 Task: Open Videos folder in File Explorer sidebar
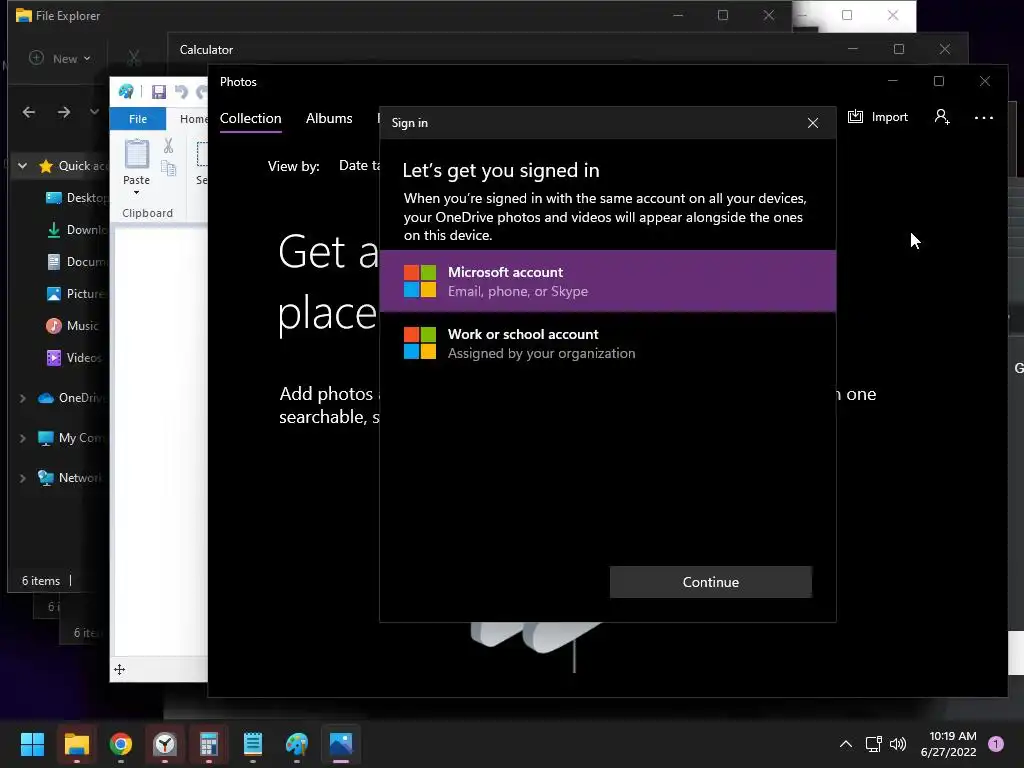[73, 358]
